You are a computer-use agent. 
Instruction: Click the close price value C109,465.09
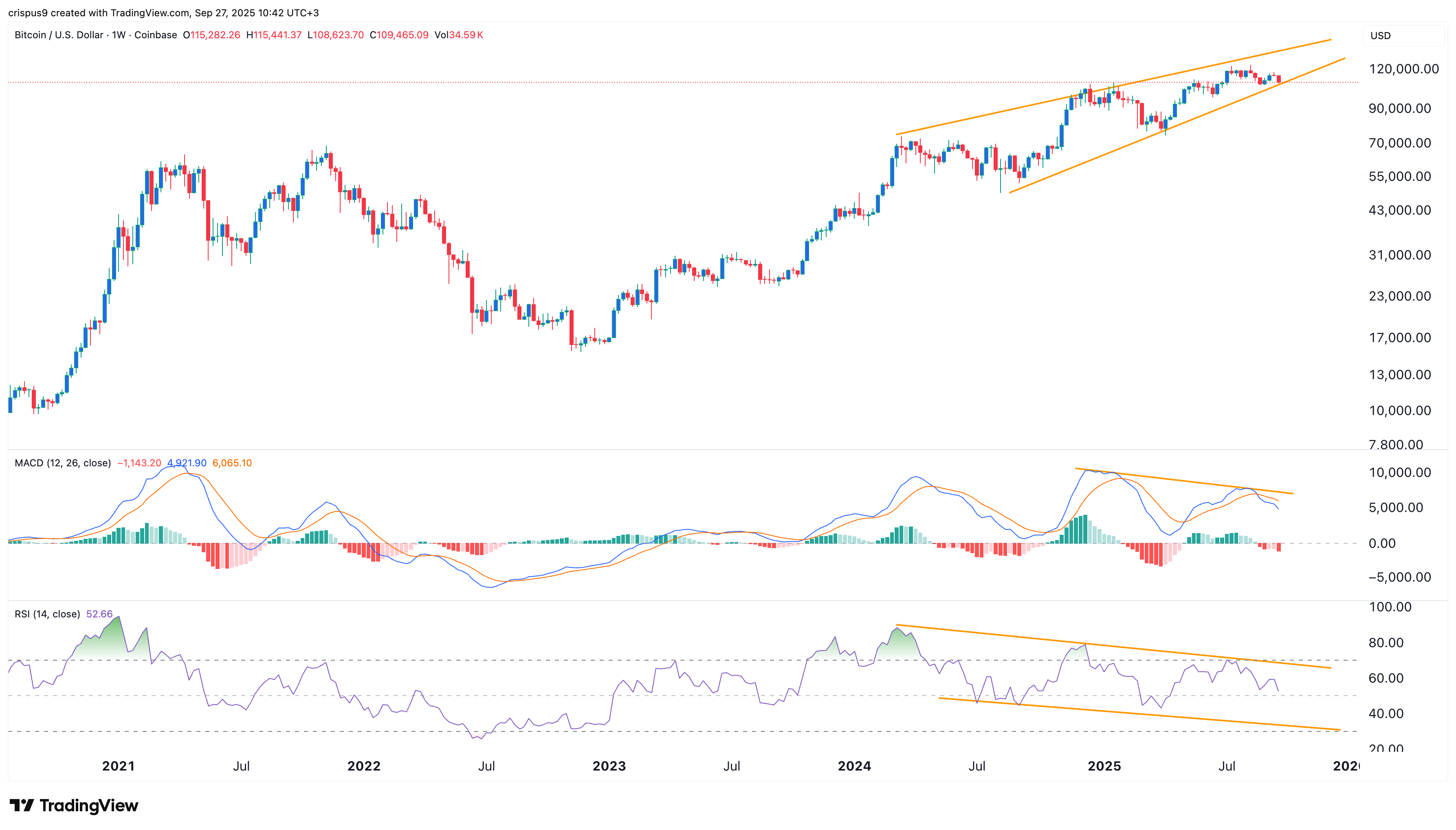pyautogui.click(x=400, y=35)
